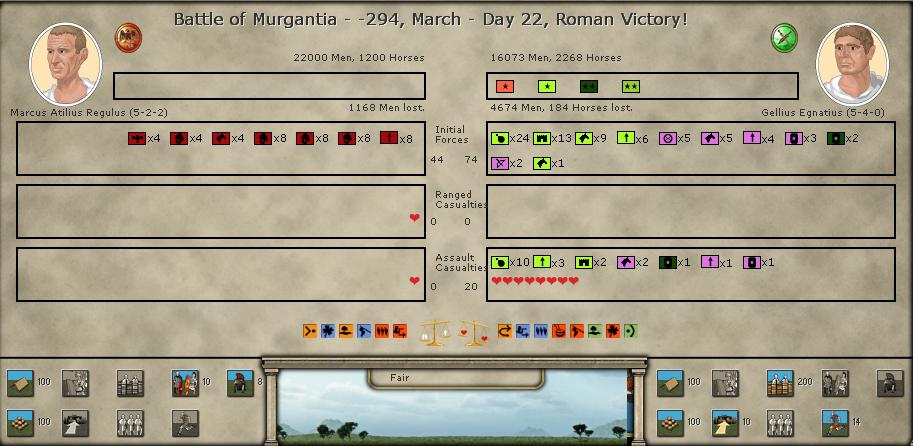913x446 pixels.
Task: Click the x24 green unit in Initial Forces
Action: tap(500, 139)
